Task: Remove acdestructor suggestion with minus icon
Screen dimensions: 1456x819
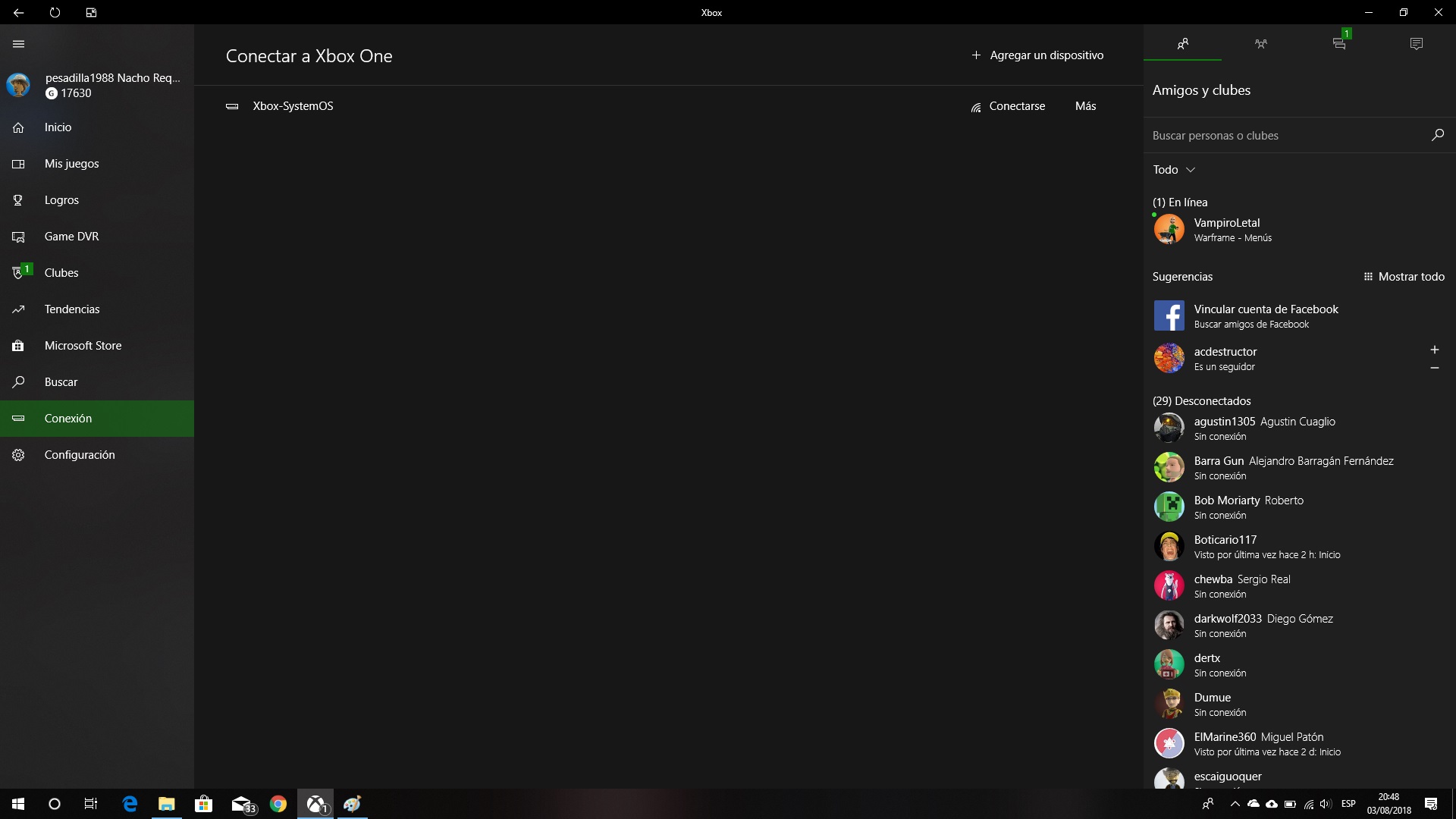Action: tap(1434, 368)
